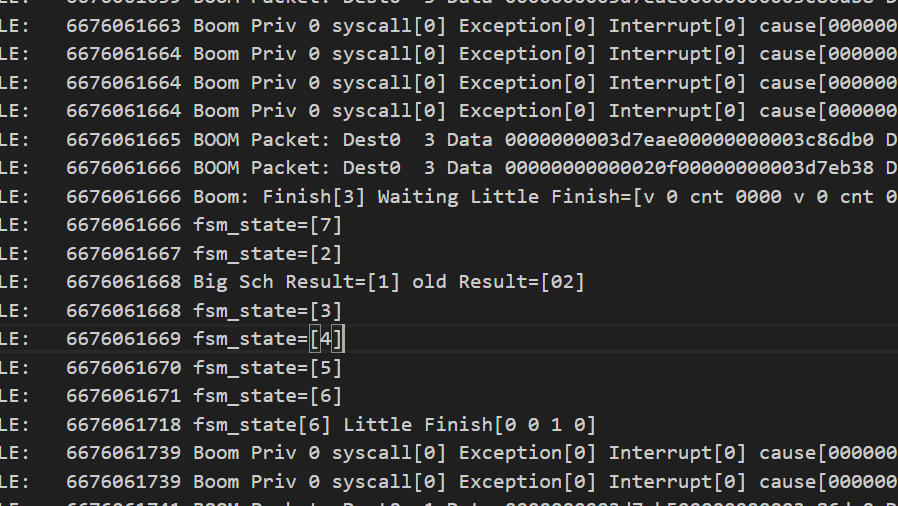
Task: Click the Little Finish[0 0 1 0] text
Action: (470, 425)
